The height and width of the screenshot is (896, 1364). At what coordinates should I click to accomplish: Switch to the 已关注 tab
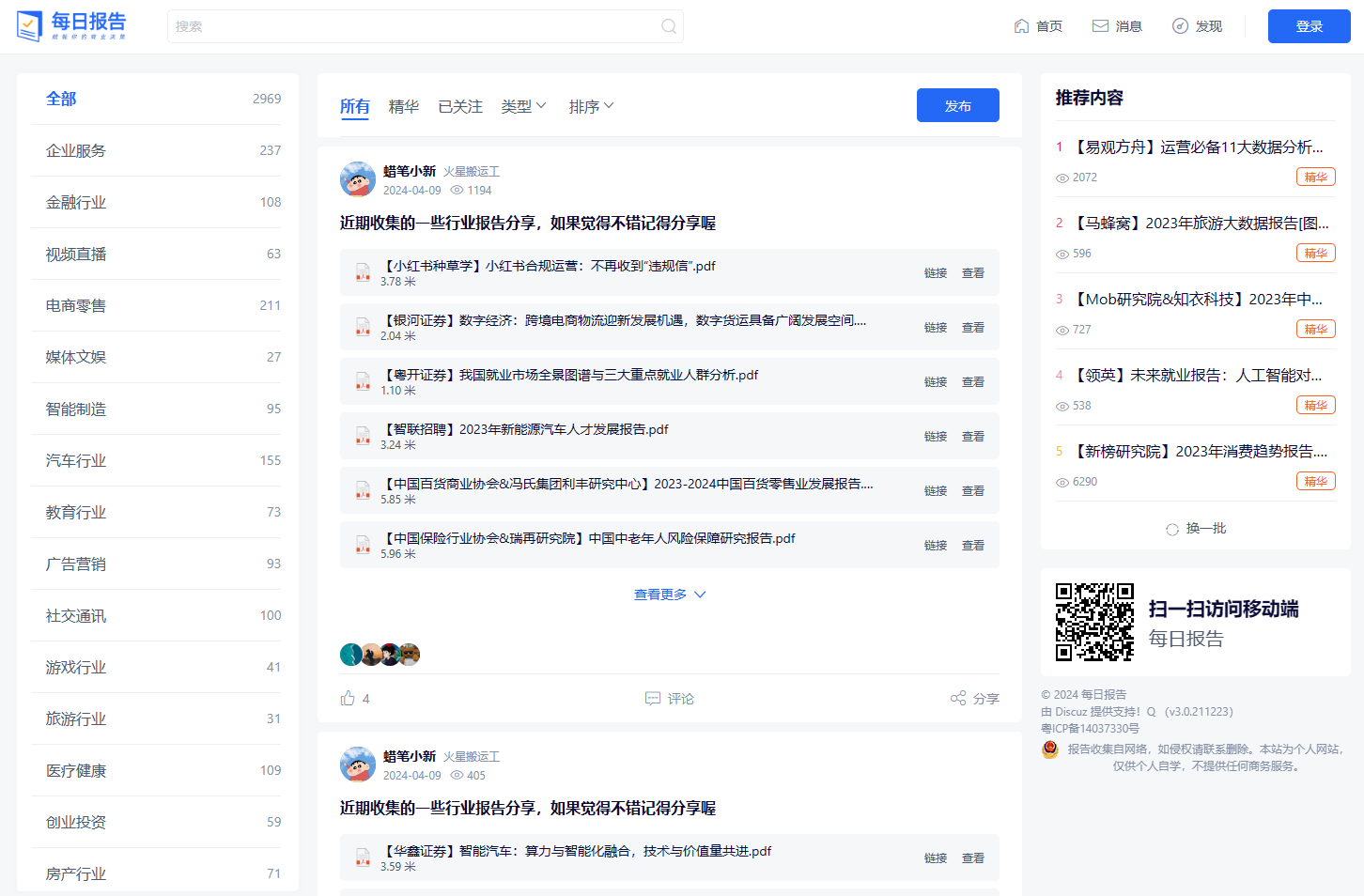460,106
